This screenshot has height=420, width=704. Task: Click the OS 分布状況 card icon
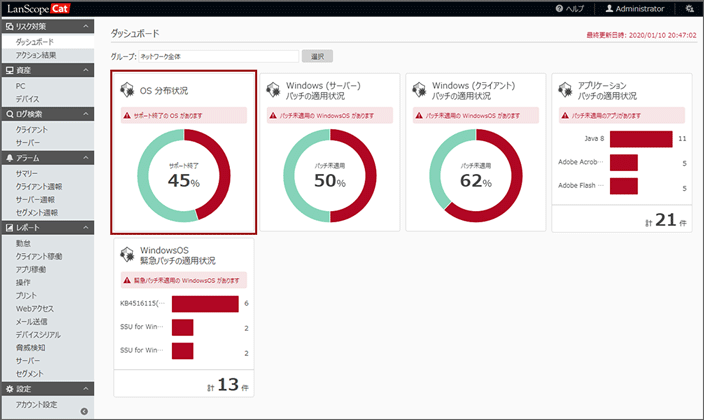pyautogui.click(x=127, y=90)
